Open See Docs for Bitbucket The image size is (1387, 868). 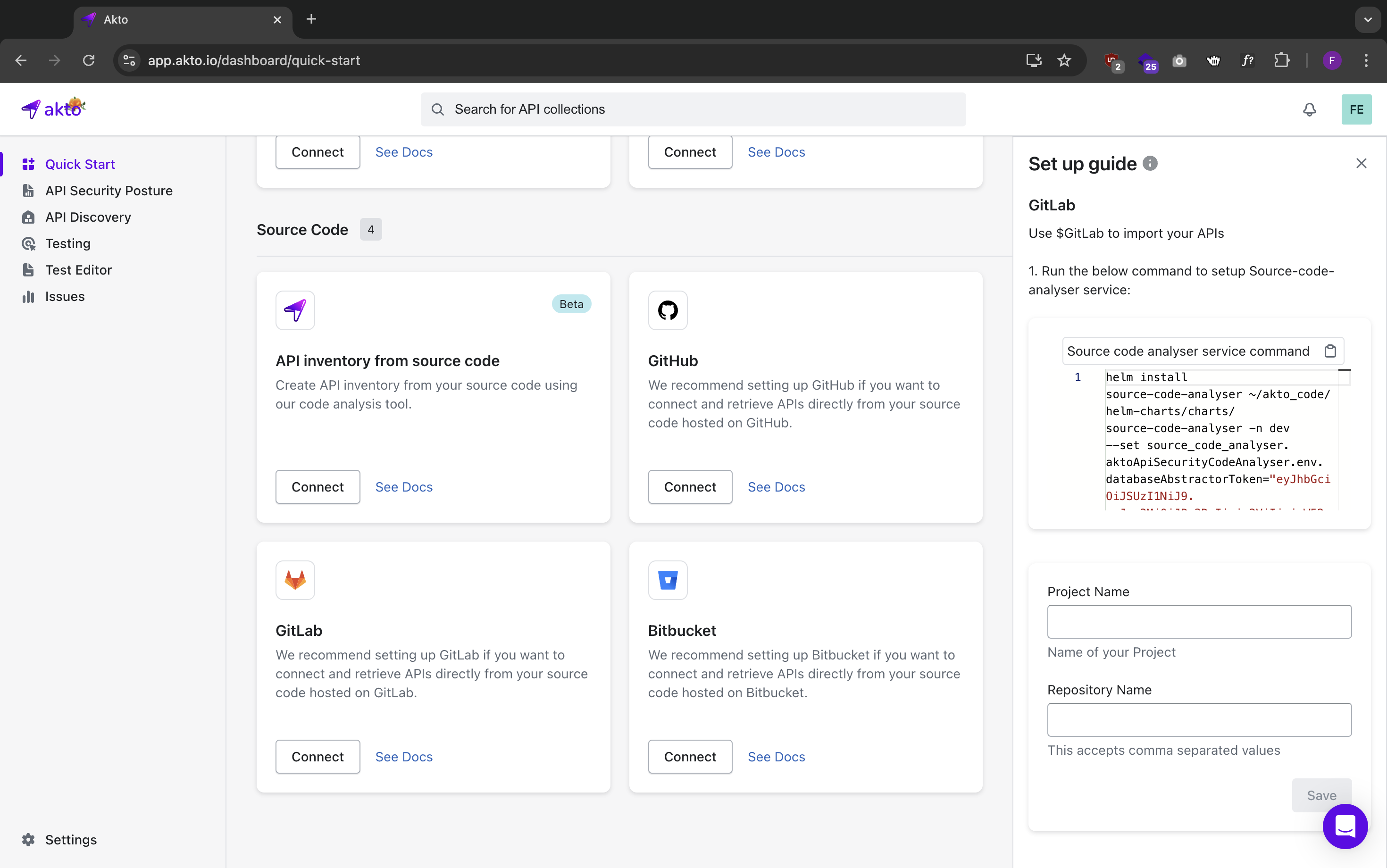pyautogui.click(x=776, y=757)
